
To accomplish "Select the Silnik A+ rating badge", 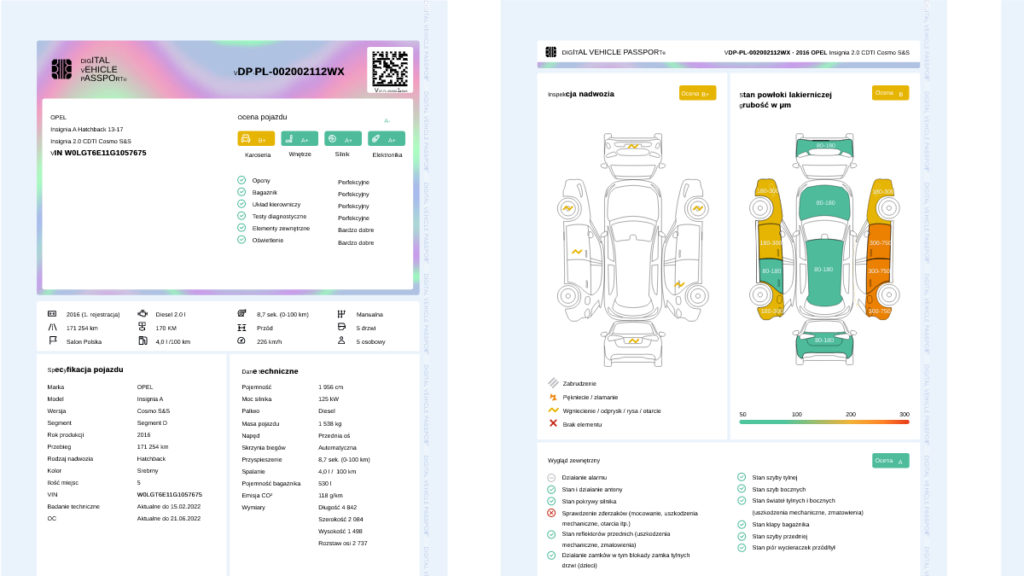I will coord(343,139).
